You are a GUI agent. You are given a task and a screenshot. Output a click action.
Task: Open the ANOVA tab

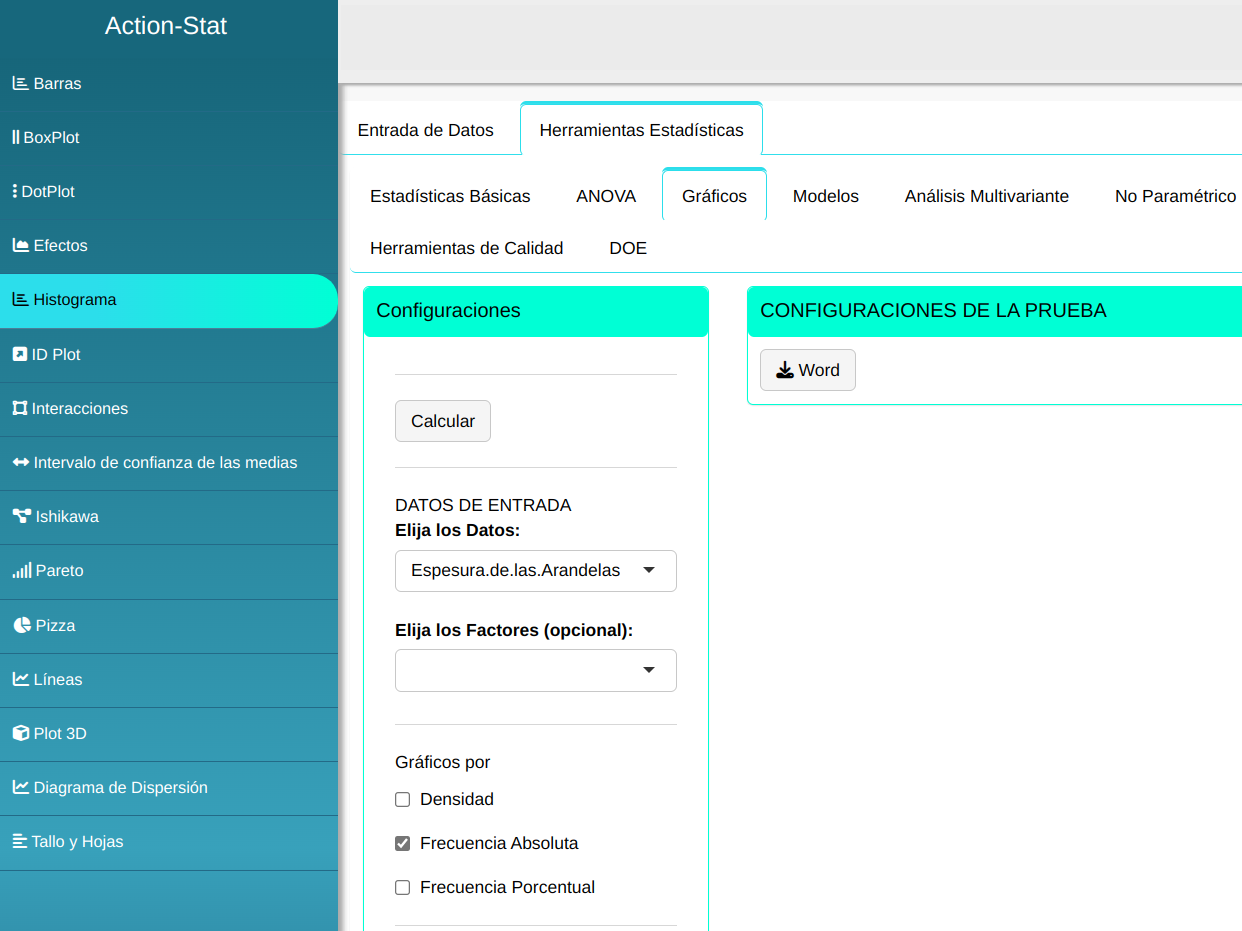pos(606,196)
